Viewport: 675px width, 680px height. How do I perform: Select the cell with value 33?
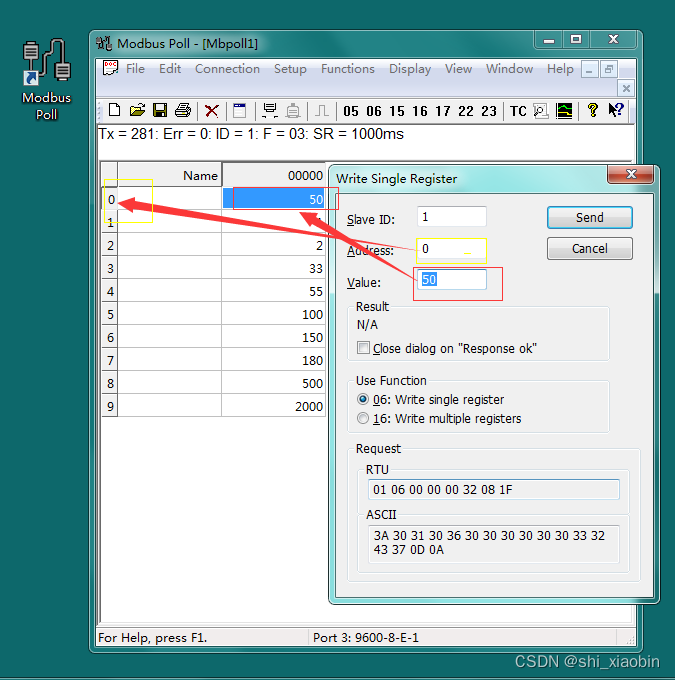273,268
